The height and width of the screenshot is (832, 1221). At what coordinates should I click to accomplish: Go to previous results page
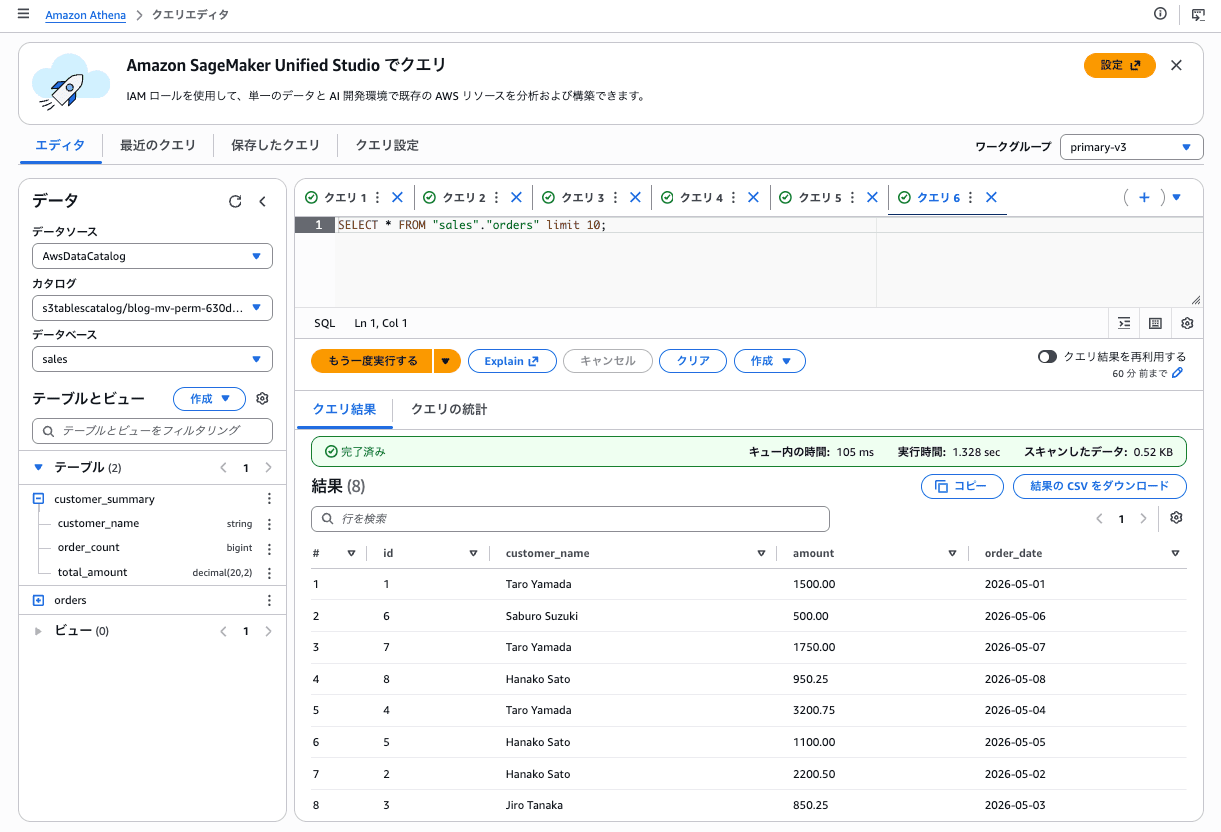[1099, 519]
